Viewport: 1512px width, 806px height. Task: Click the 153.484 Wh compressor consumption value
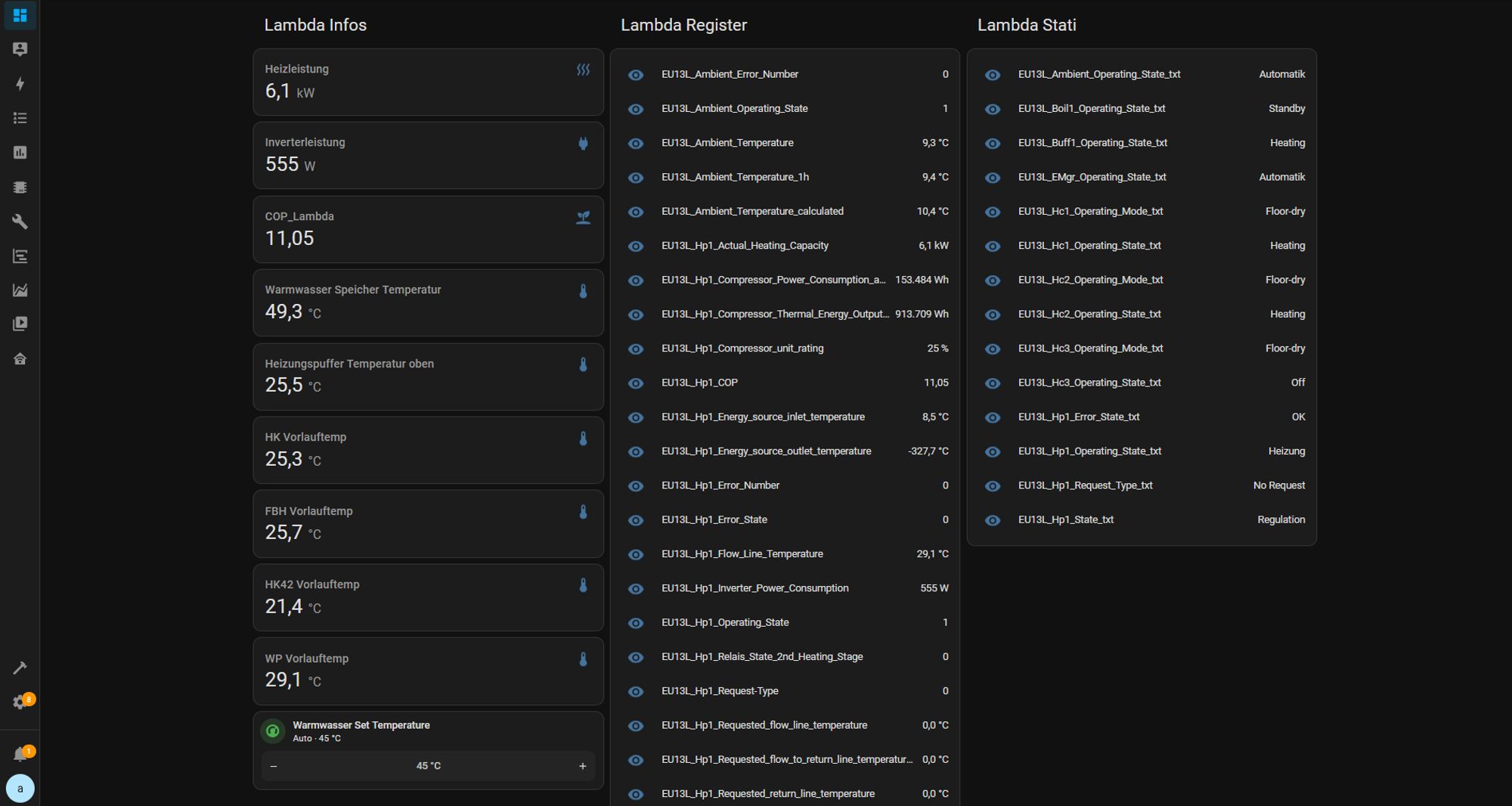tap(922, 280)
